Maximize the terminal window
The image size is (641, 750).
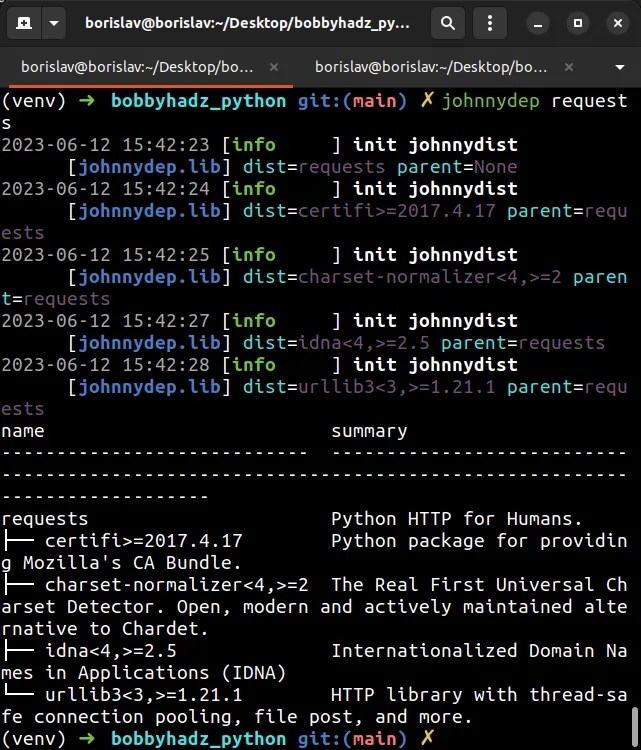(578, 23)
